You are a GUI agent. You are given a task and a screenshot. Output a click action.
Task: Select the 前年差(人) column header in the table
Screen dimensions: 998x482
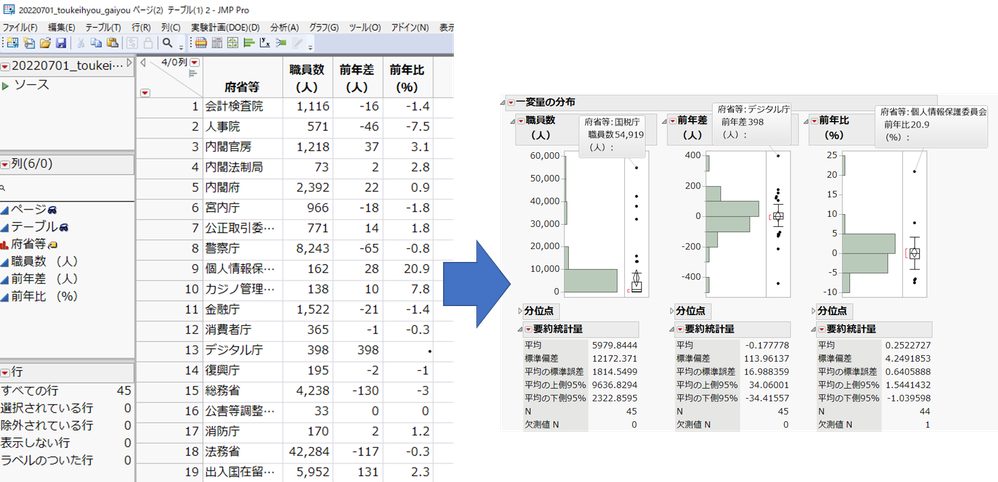[x=358, y=79]
